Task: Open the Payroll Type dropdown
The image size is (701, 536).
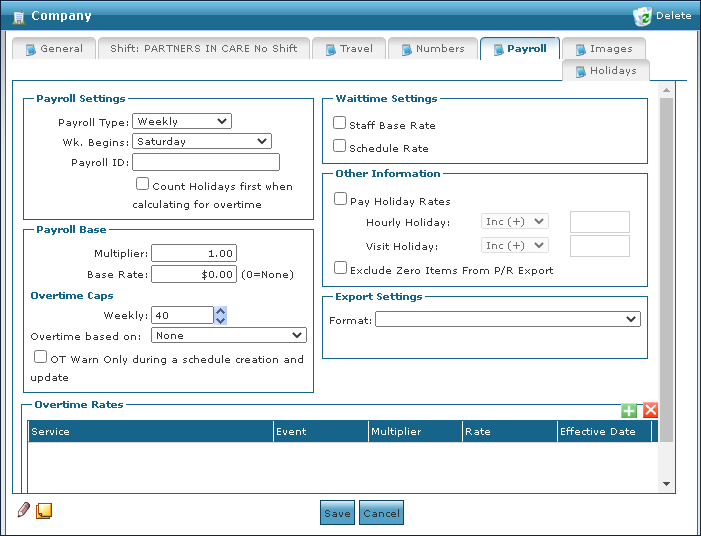Action: pyautogui.click(x=182, y=121)
